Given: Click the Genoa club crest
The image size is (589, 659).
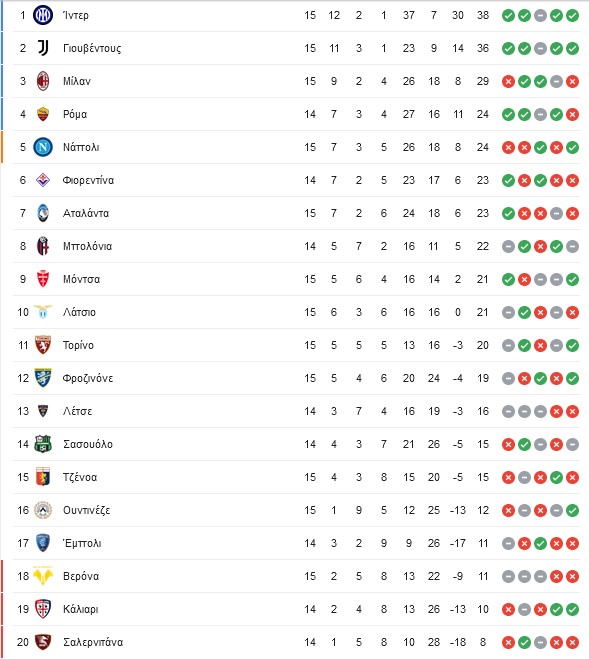Looking at the screenshot, I should click(43, 477).
